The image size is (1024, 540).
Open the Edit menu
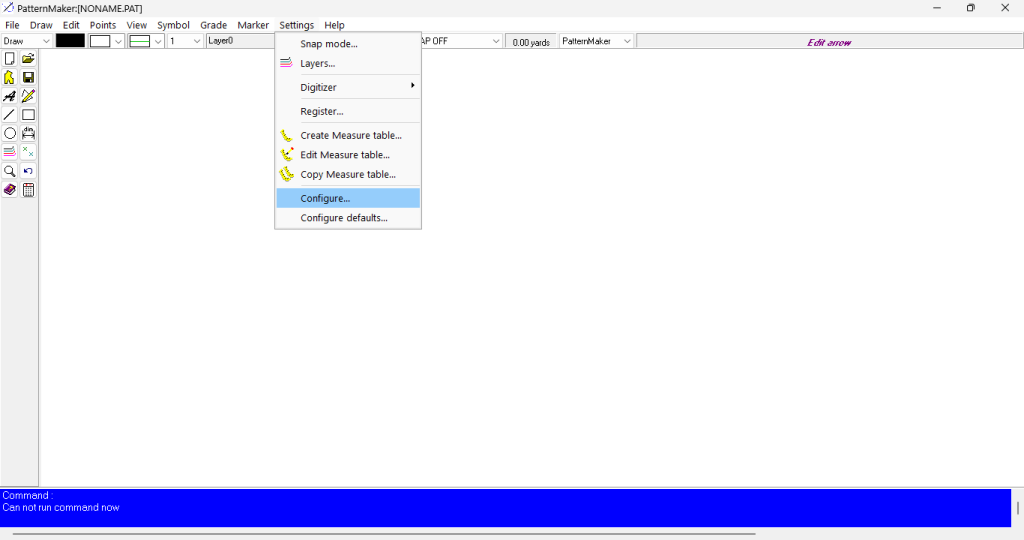[71, 25]
